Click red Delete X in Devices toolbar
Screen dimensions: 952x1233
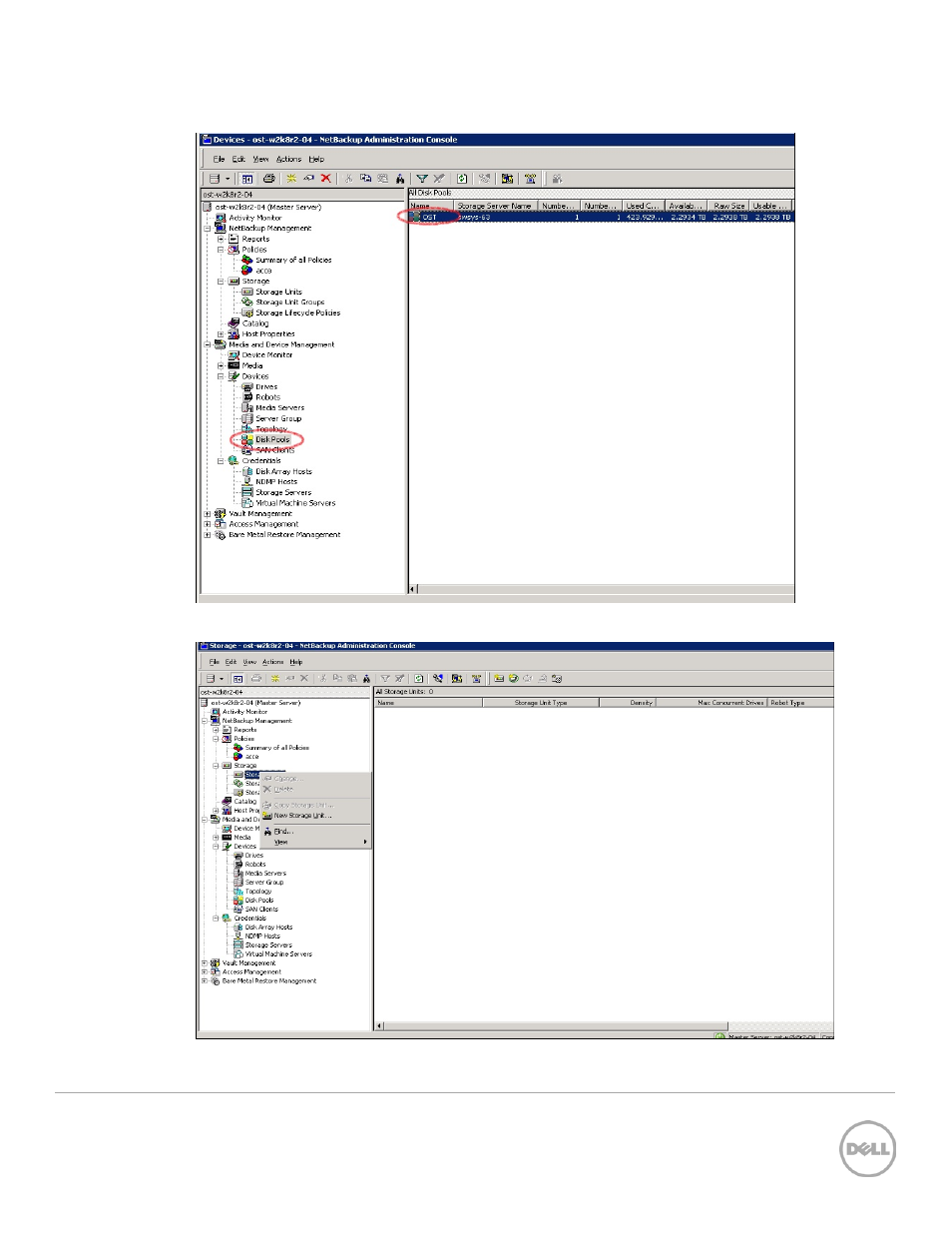click(325, 179)
